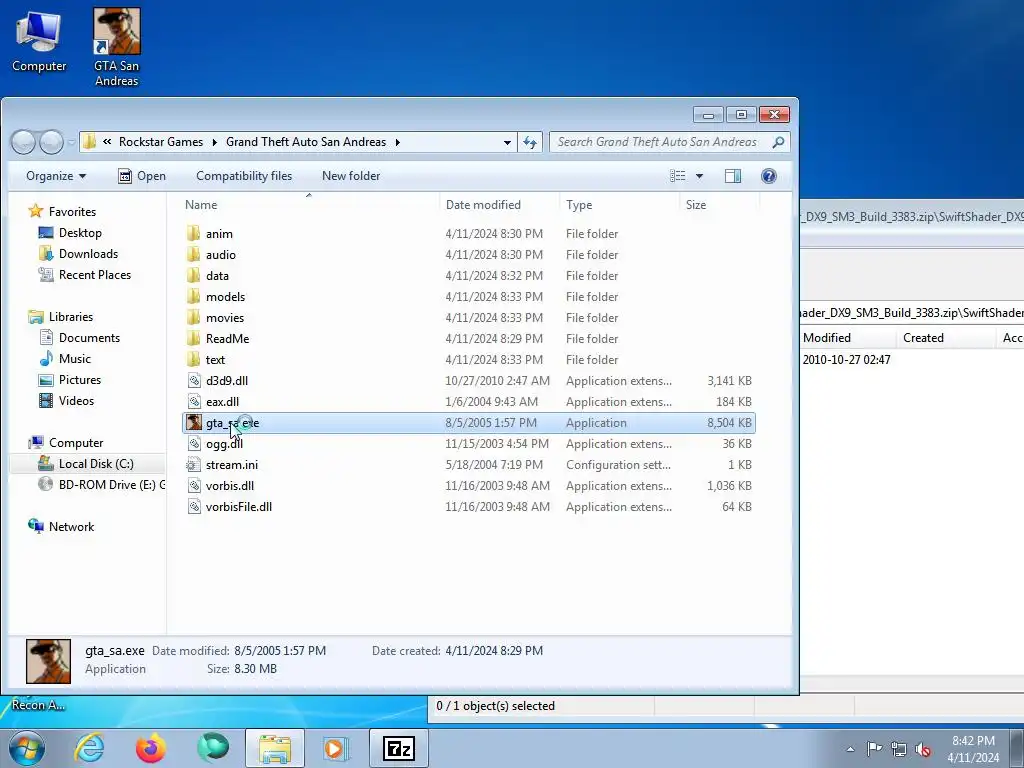The width and height of the screenshot is (1024, 768).
Task: Select BD-ROM Drive (E:) in navigation pane
Action: (x=101, y=485)
